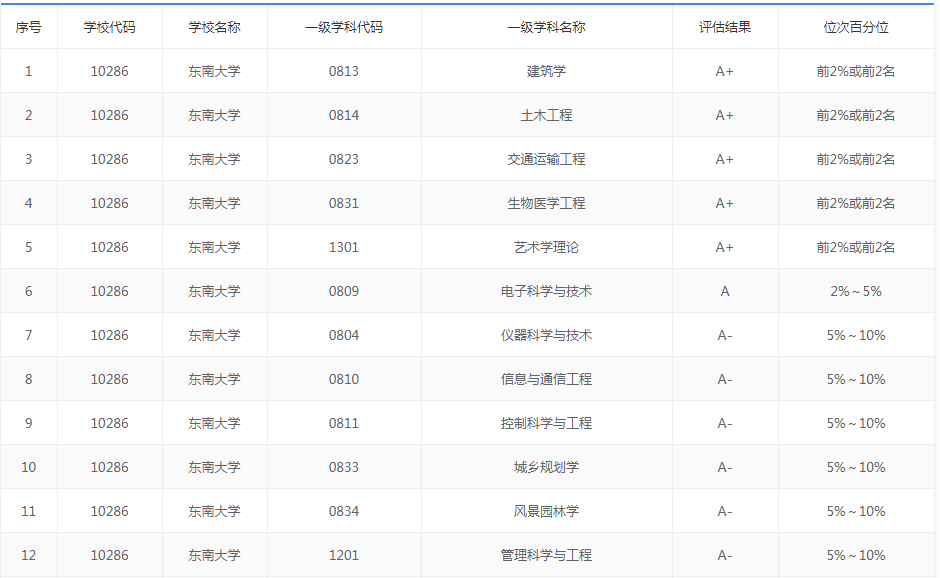
Task: Click the 风景园林学 discipline name
Action: [x=546, y=511]
